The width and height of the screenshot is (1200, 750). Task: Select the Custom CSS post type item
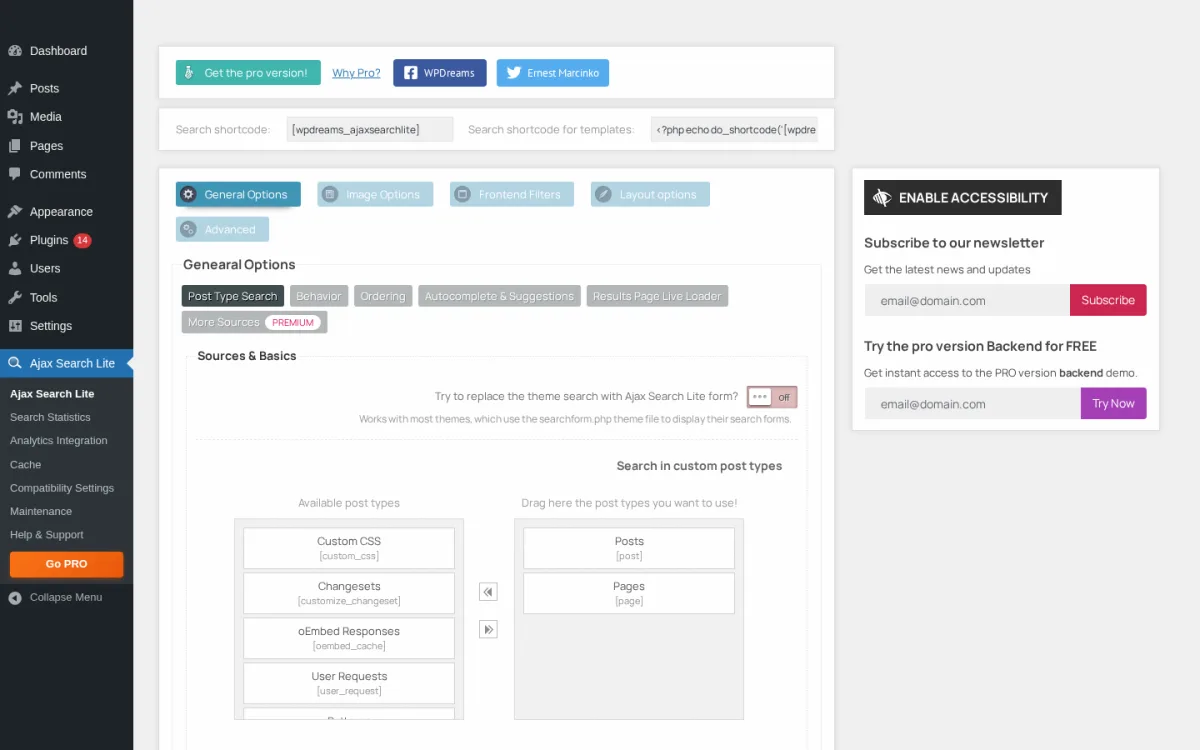click(x=349, y=548)
